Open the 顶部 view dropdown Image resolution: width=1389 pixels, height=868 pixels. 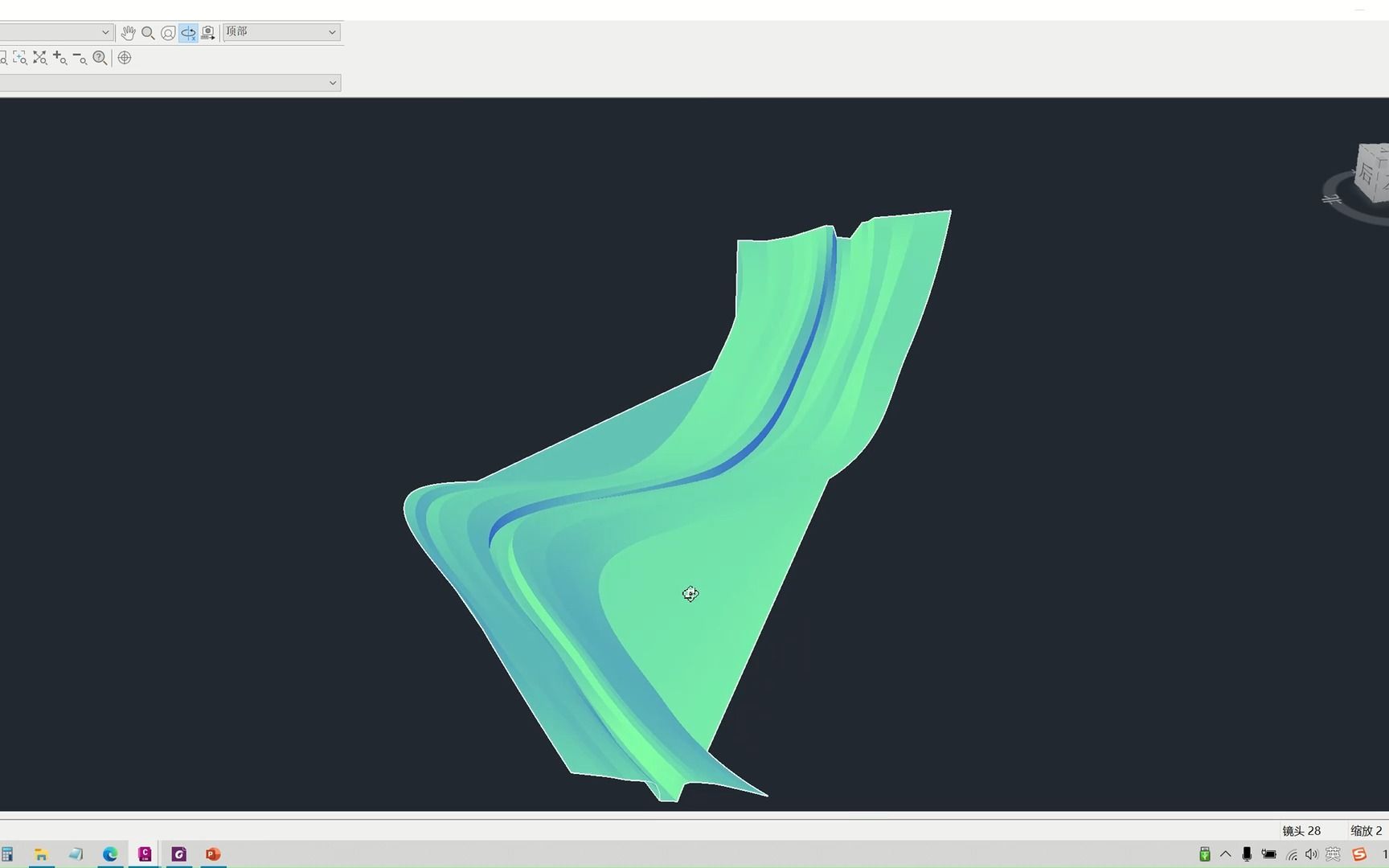(x=332, y=32)
